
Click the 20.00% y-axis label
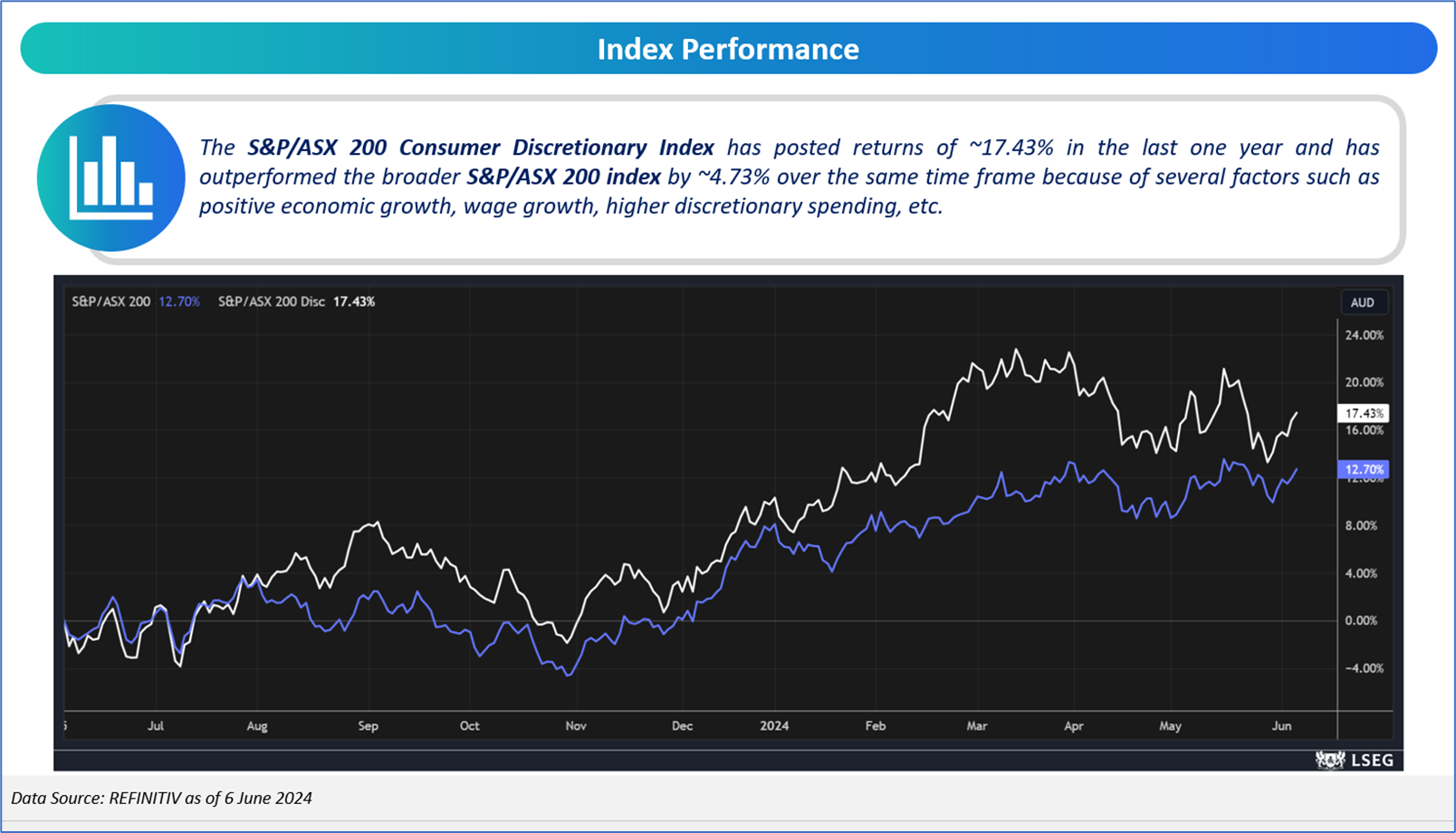click(x=1365, y=382)
